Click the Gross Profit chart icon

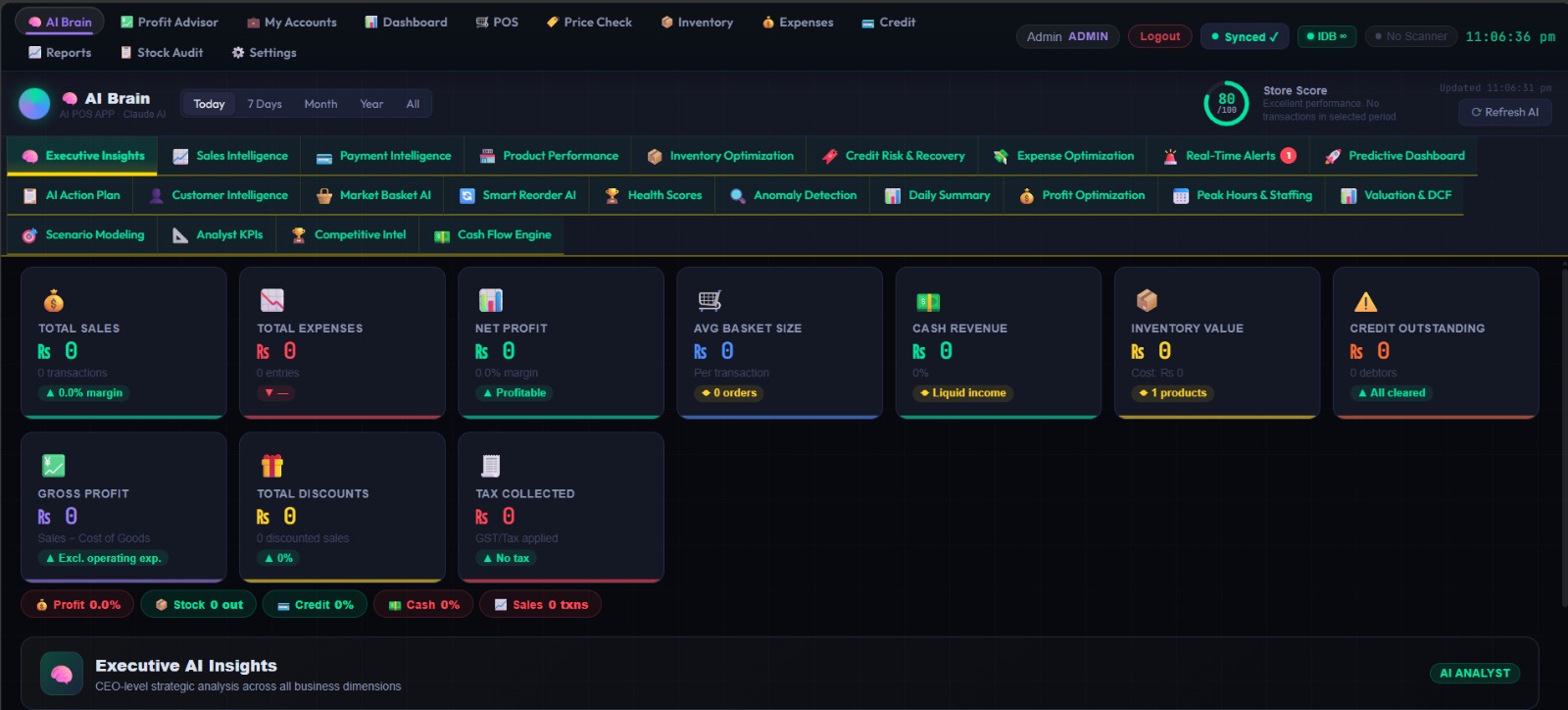(53, 465)
